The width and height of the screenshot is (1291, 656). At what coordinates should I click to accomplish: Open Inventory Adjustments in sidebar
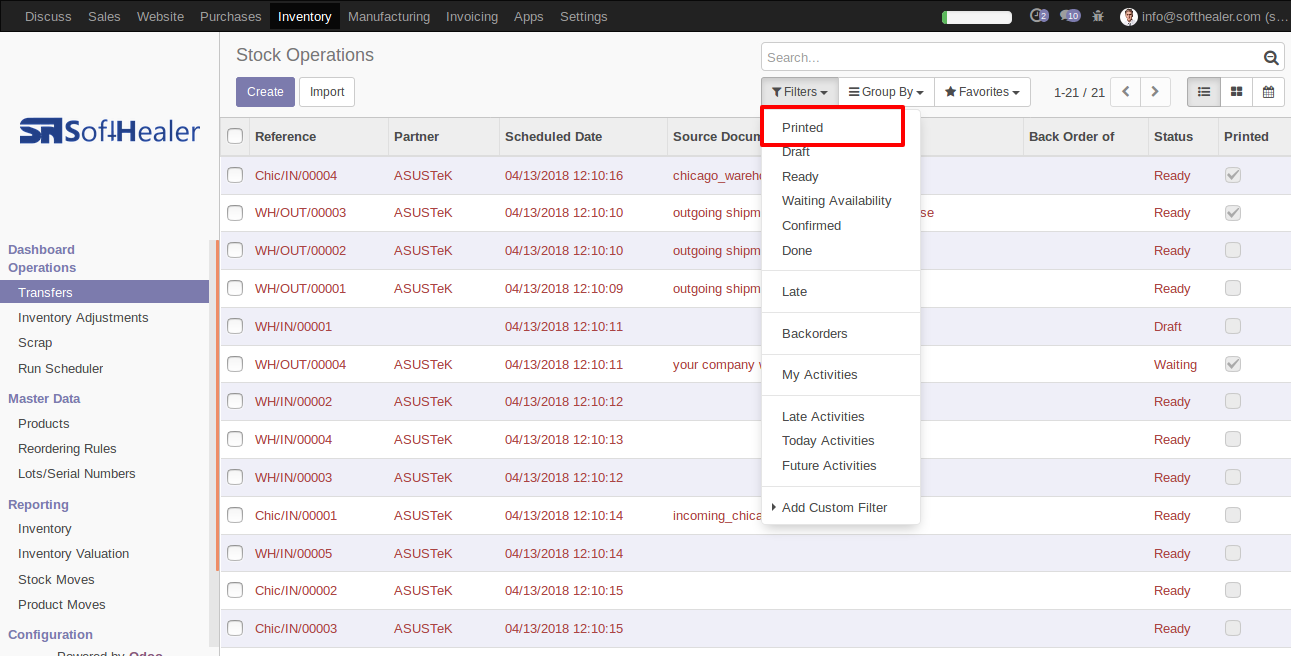pyautogui.click(x=83, y=318)
